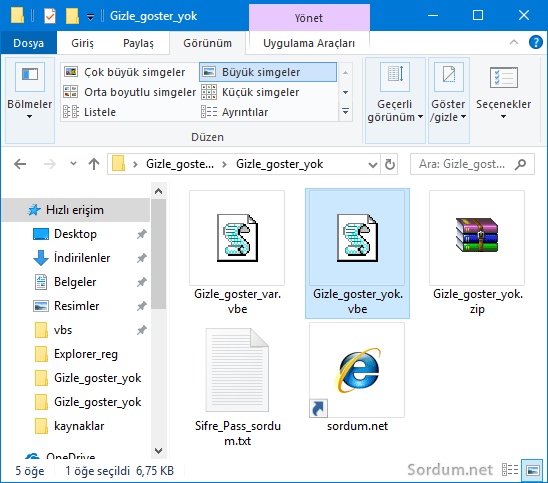Image resolution: width=548 pixels, height=483 pixels.
Task: Select Hızlı erişim in navigation pane
Action: pos(75,210)
